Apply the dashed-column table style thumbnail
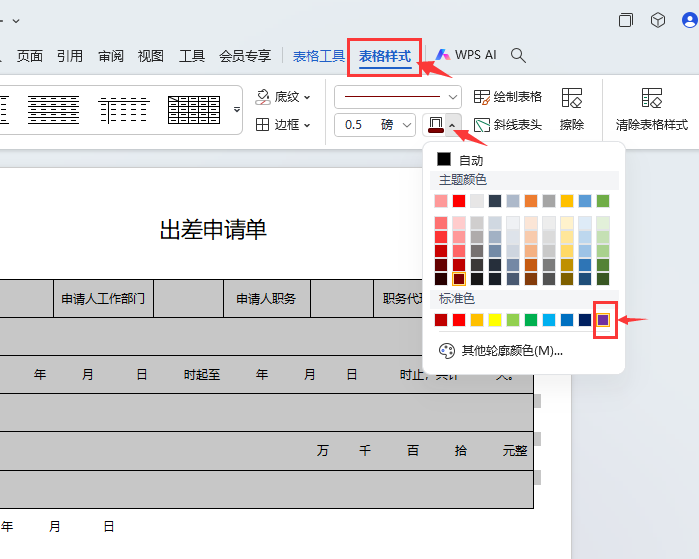Screen dimensions: 699x559 [124, 110]
